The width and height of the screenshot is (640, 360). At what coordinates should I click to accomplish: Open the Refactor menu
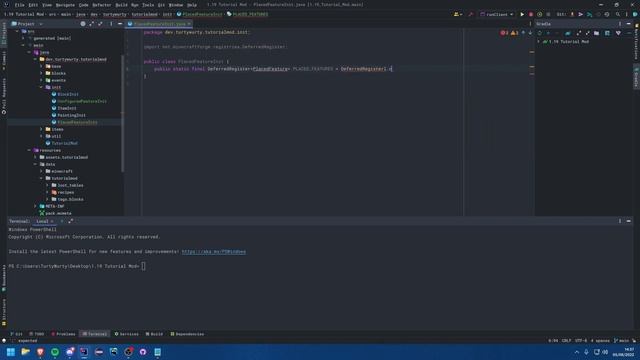pos(102,5)
